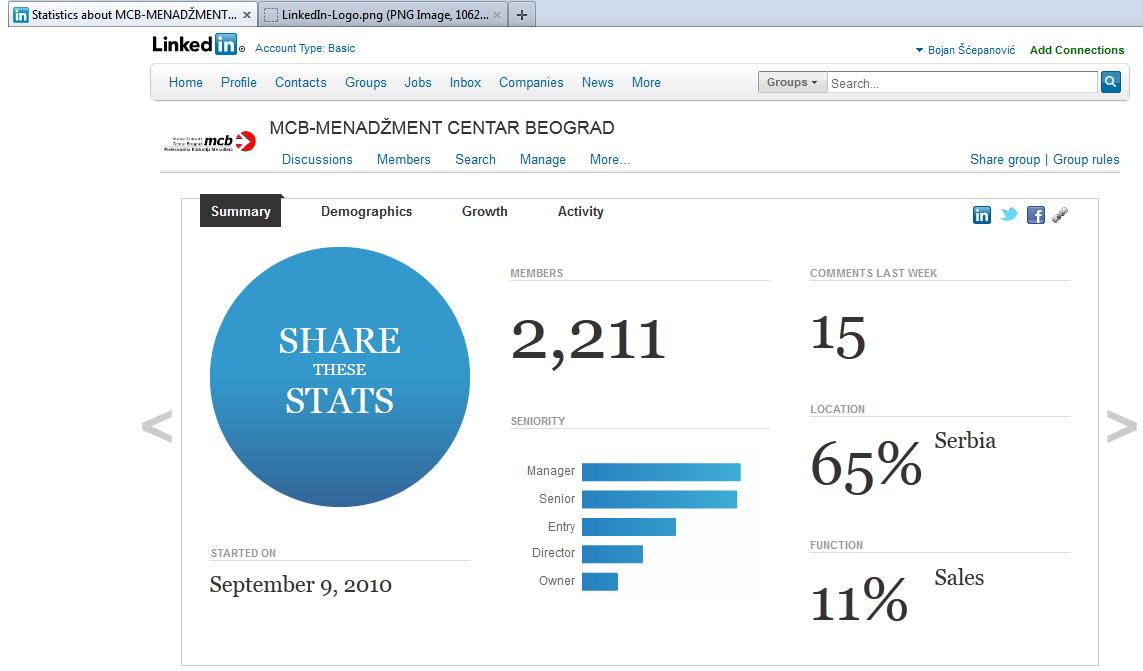Open Inbox from navigation bar
Image resolution: width=1143 pixels, height=671 pixels.
[465, 82]
